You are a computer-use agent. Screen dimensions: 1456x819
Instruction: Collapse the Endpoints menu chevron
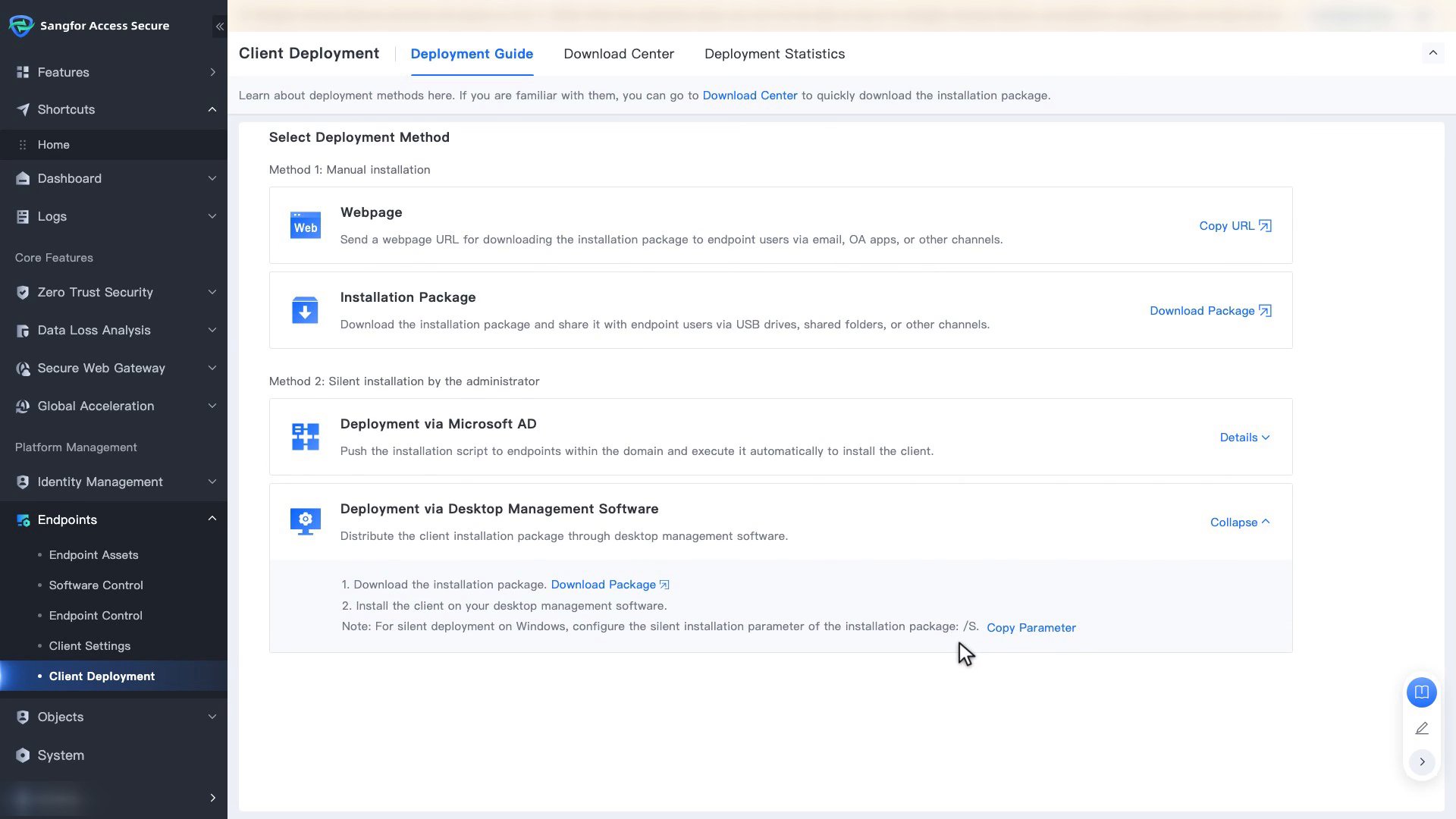pos(212,519)
